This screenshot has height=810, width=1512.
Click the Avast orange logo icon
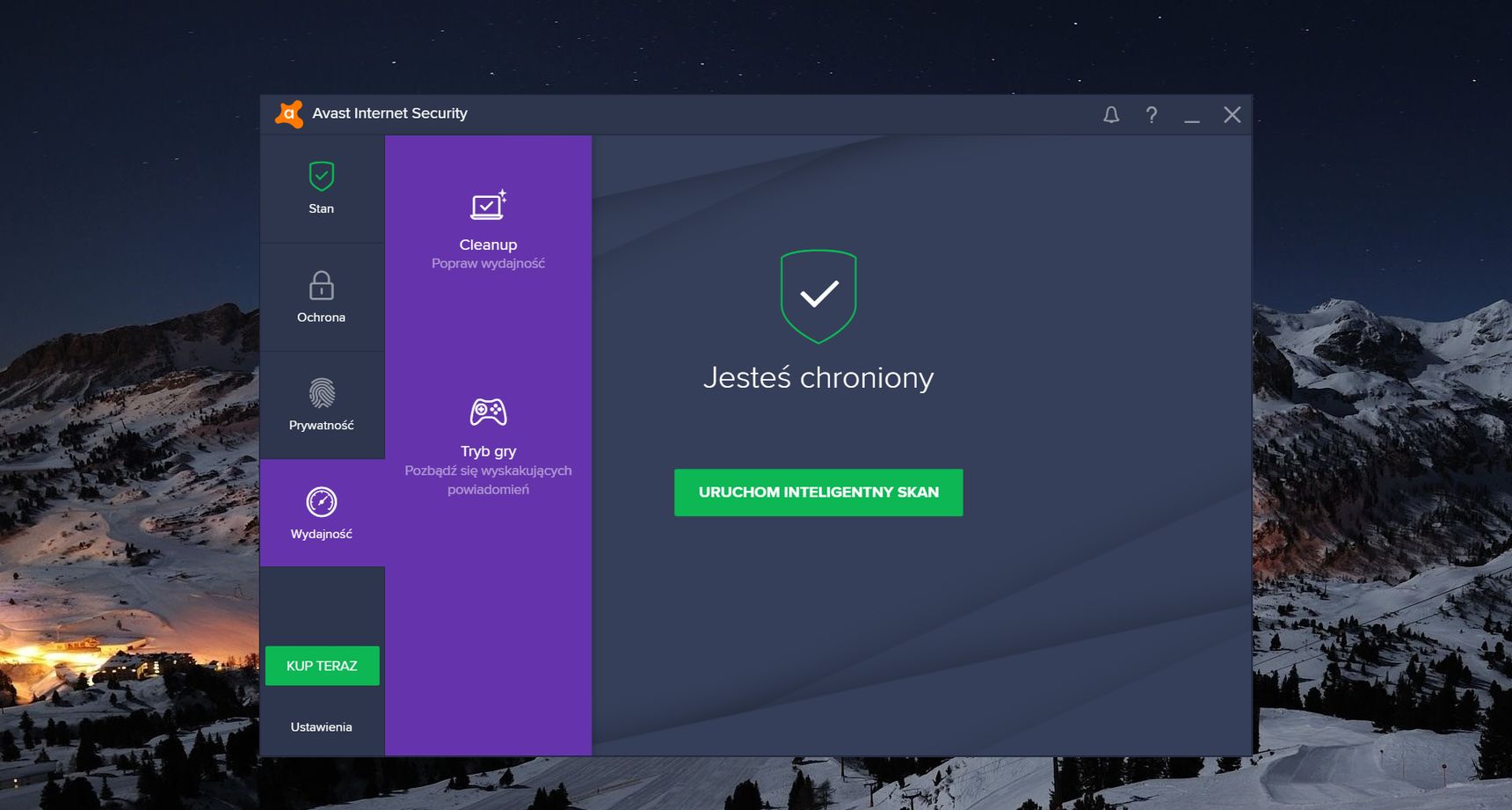tap(289, 113)
